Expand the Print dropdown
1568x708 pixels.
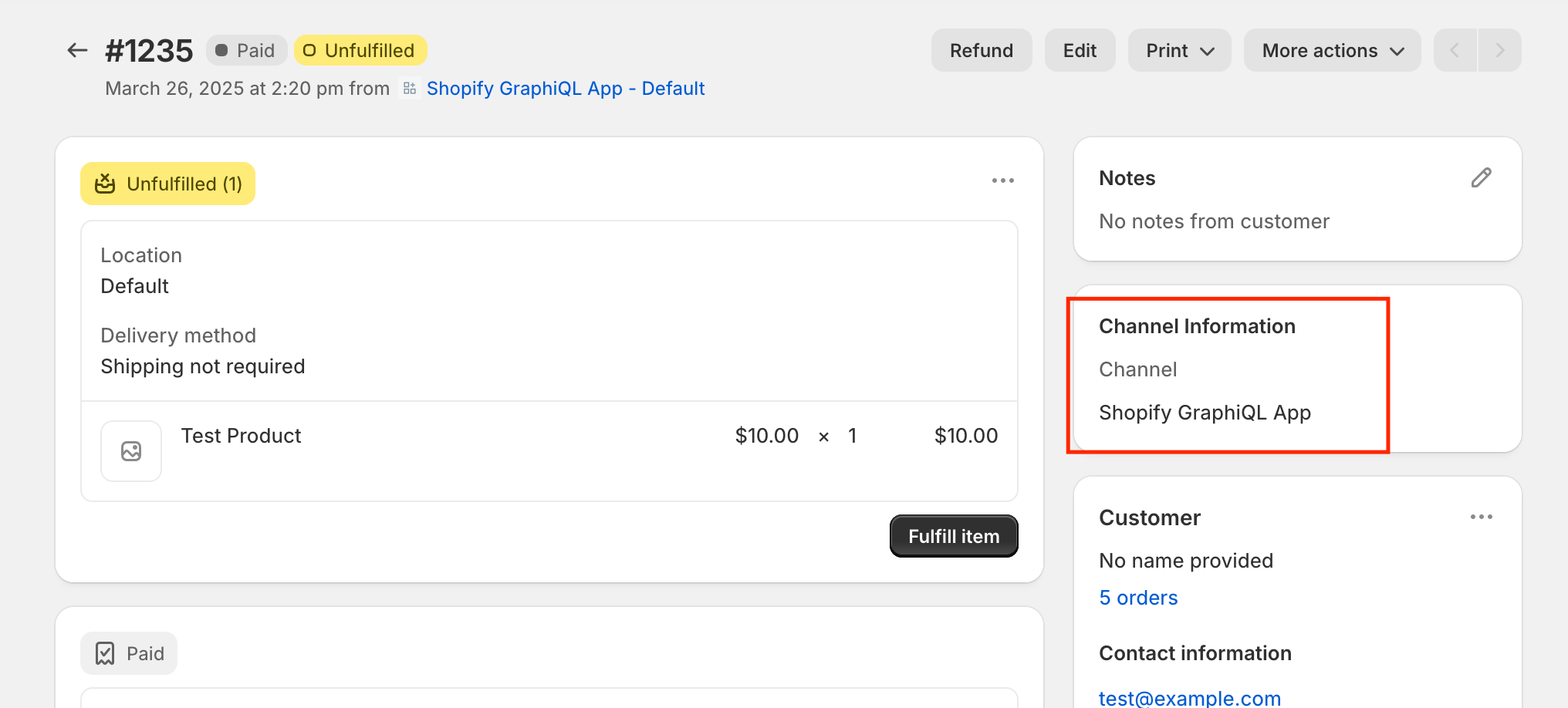coord(1179,51)
